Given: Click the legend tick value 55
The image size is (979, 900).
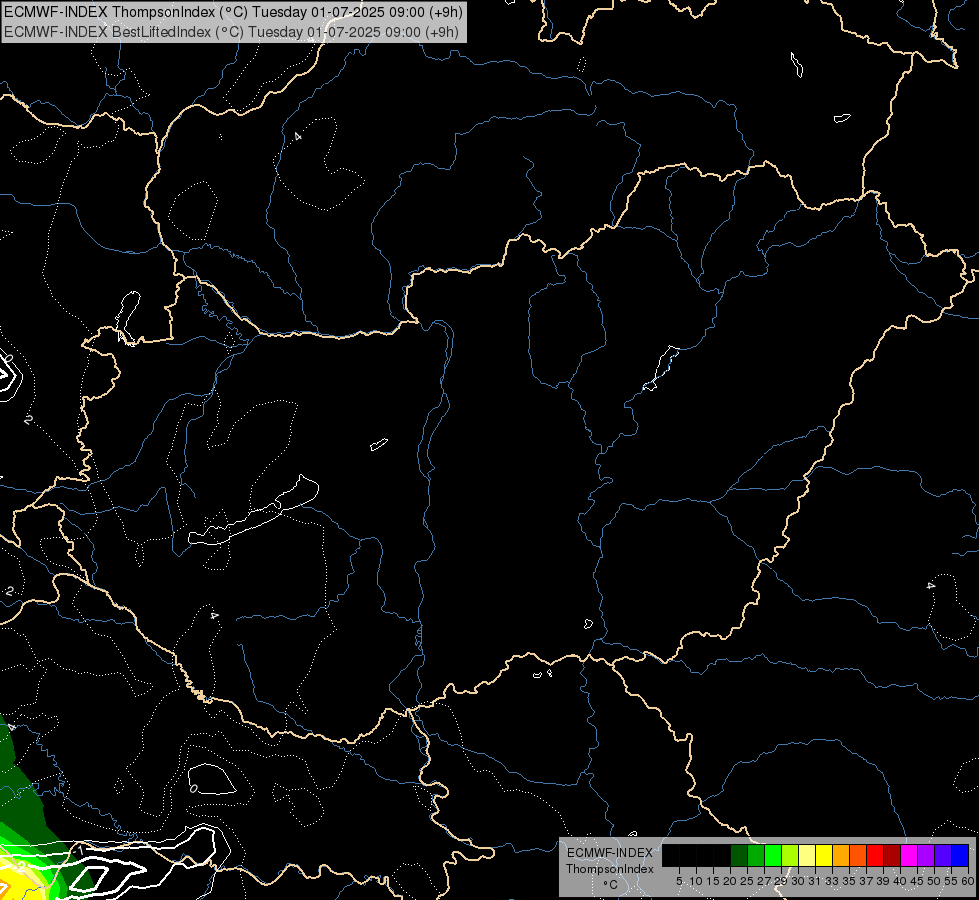Looking at the screenshot, I should coord(951,881).
